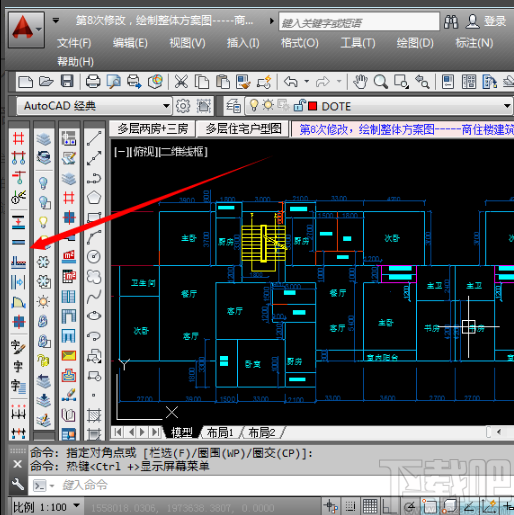
Task: Save drawing with the floppy disk icon
Action: 67,82
